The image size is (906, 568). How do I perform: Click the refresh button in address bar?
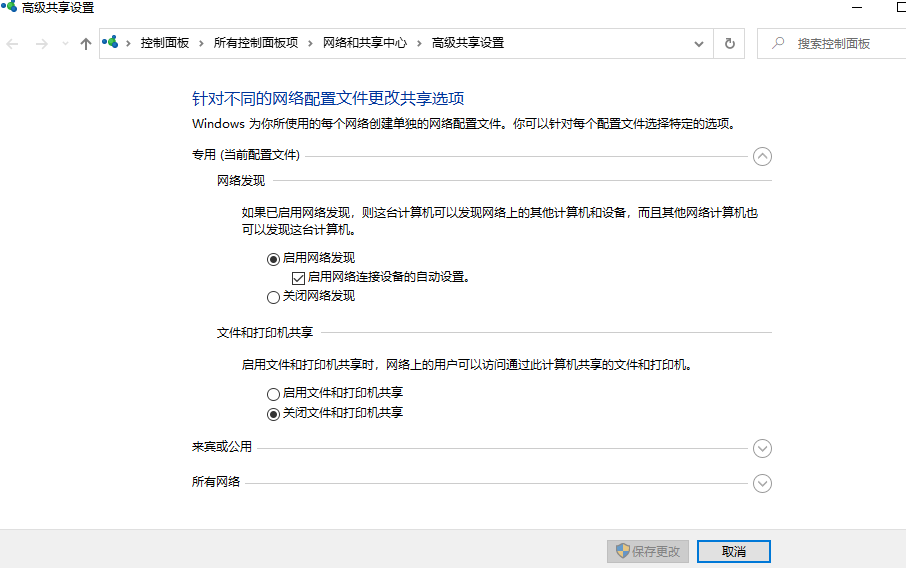(x=730, y=44)
